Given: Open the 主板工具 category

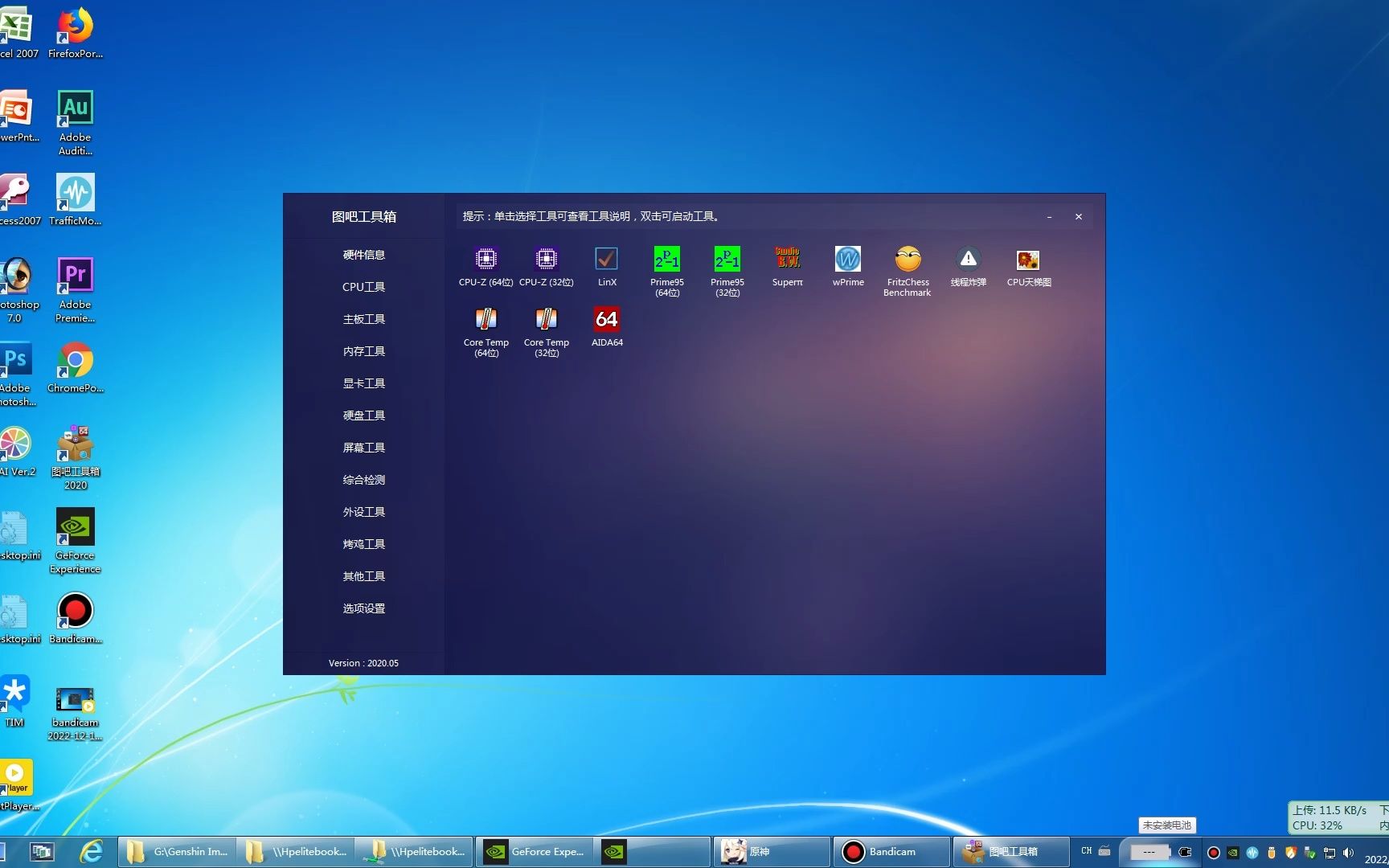Looking at the screenshot, I should 363,319.
